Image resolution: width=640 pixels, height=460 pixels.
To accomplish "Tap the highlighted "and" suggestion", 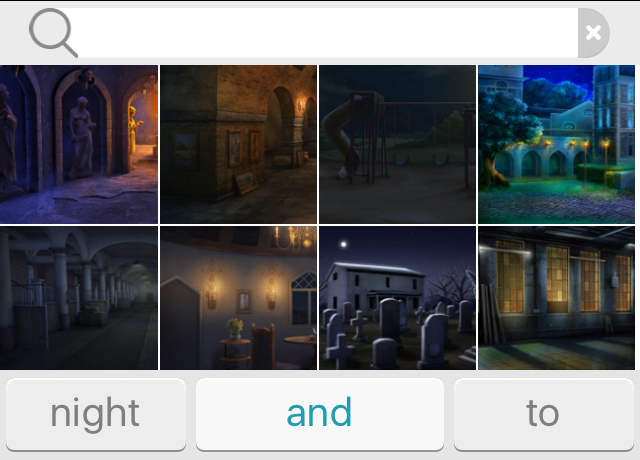I will (x=320, y=415).
